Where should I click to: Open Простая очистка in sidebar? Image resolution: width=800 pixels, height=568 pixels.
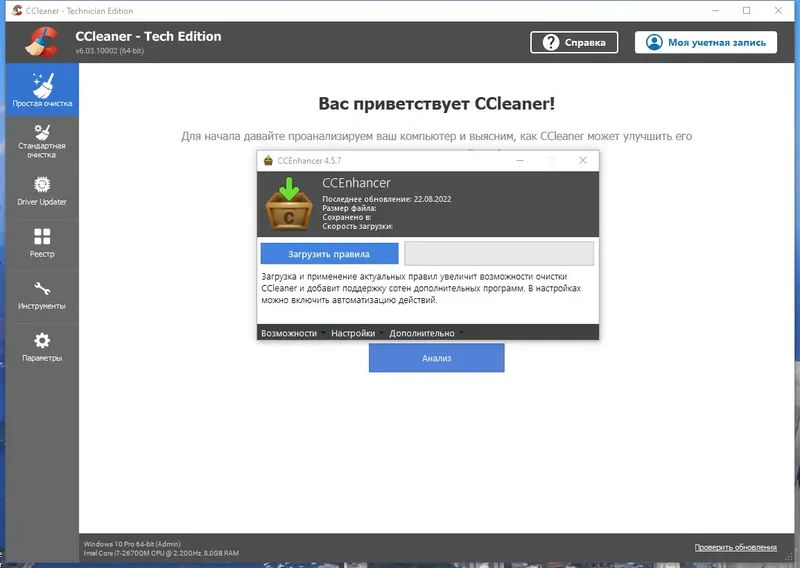pyautogui.click(x=42, y=90)
